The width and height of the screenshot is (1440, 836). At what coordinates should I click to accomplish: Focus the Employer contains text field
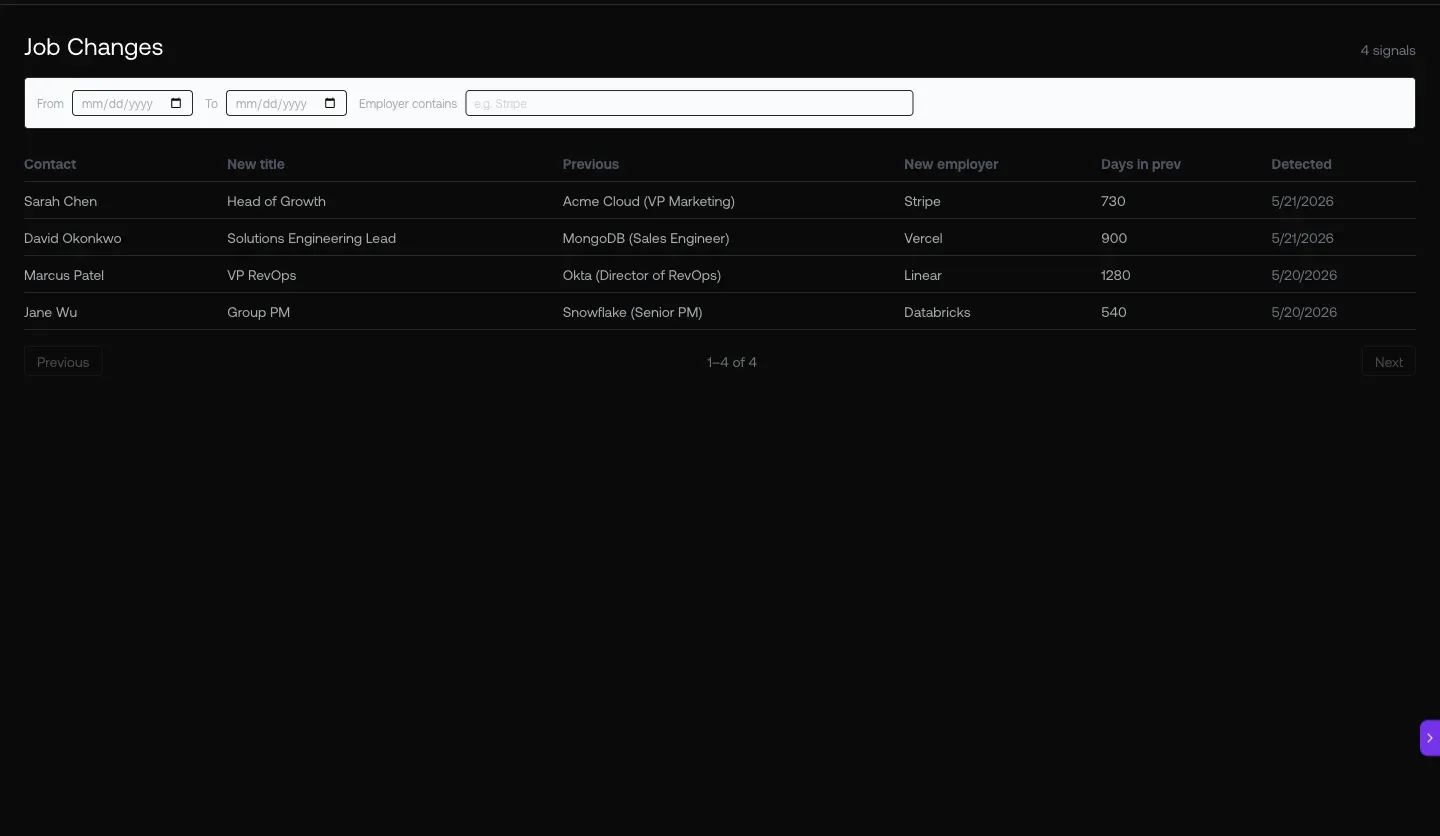(689, 103)
